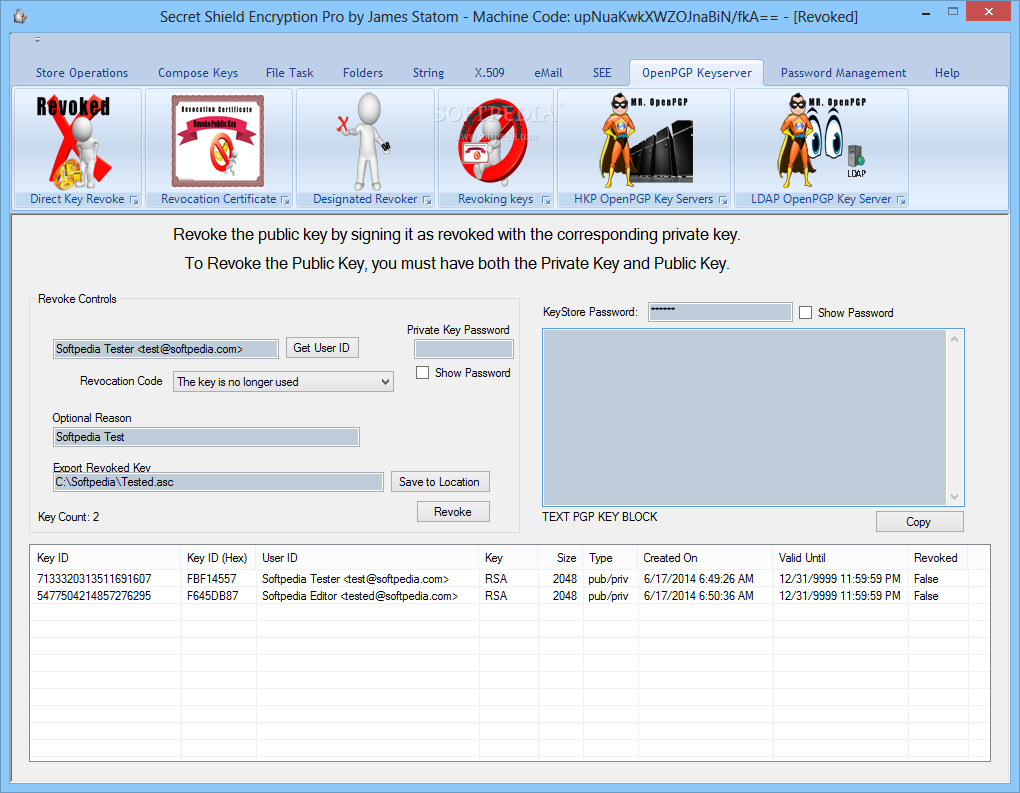1020x793 pixels.
Task: Select the OpenPGP Keyserver tab
Action: (x=697, y=73)
